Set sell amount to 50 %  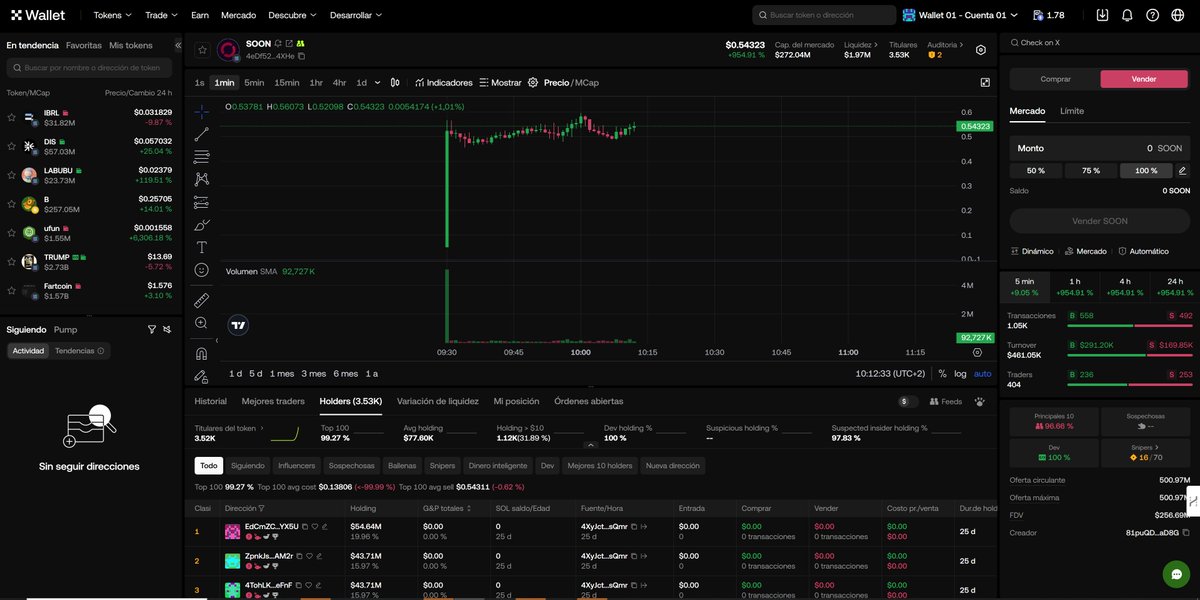1036,170
